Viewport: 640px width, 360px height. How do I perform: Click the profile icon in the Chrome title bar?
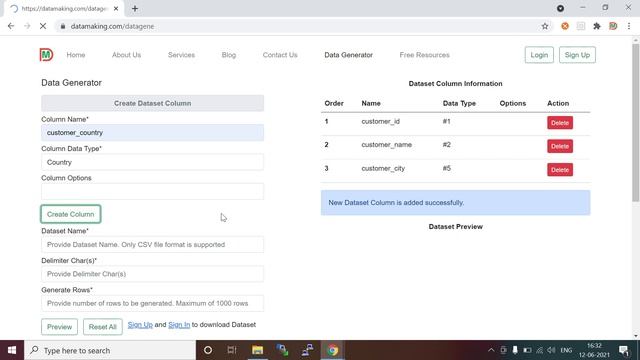pos(560,8)
